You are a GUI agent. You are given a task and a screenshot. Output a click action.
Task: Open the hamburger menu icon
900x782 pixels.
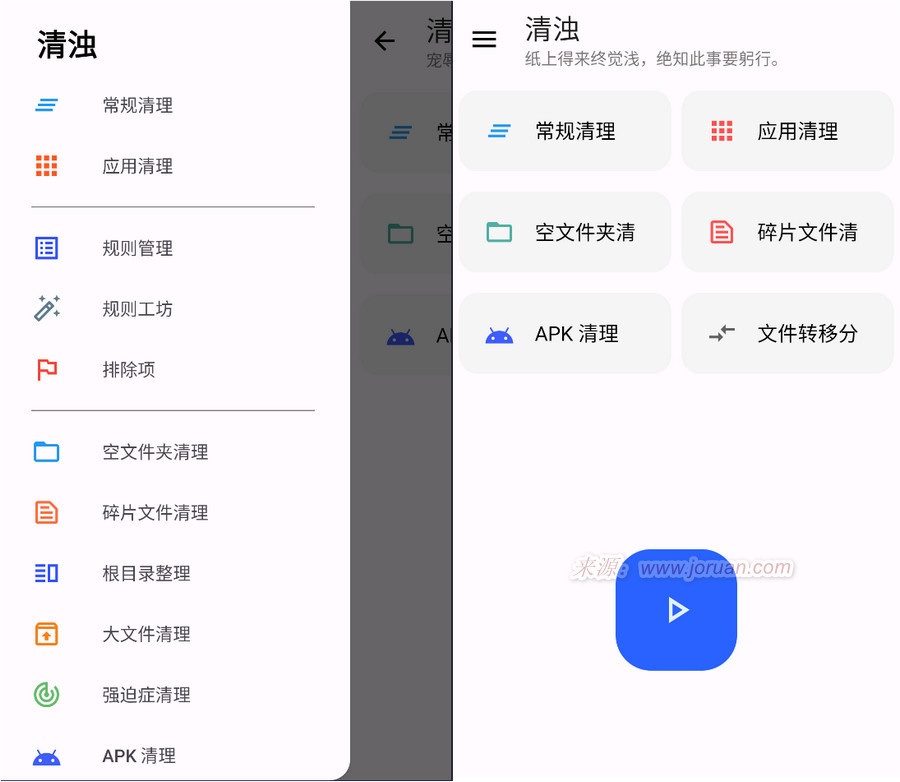pos(484,40)
